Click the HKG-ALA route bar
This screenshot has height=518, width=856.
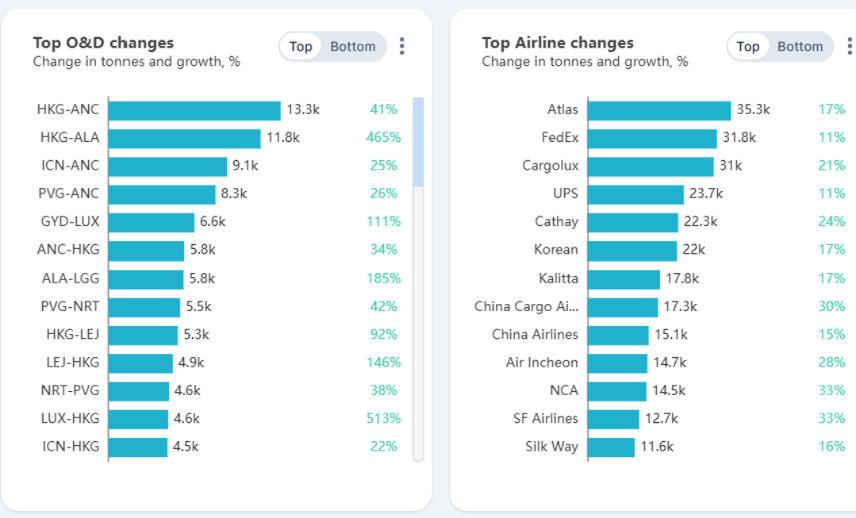[185, 138]
